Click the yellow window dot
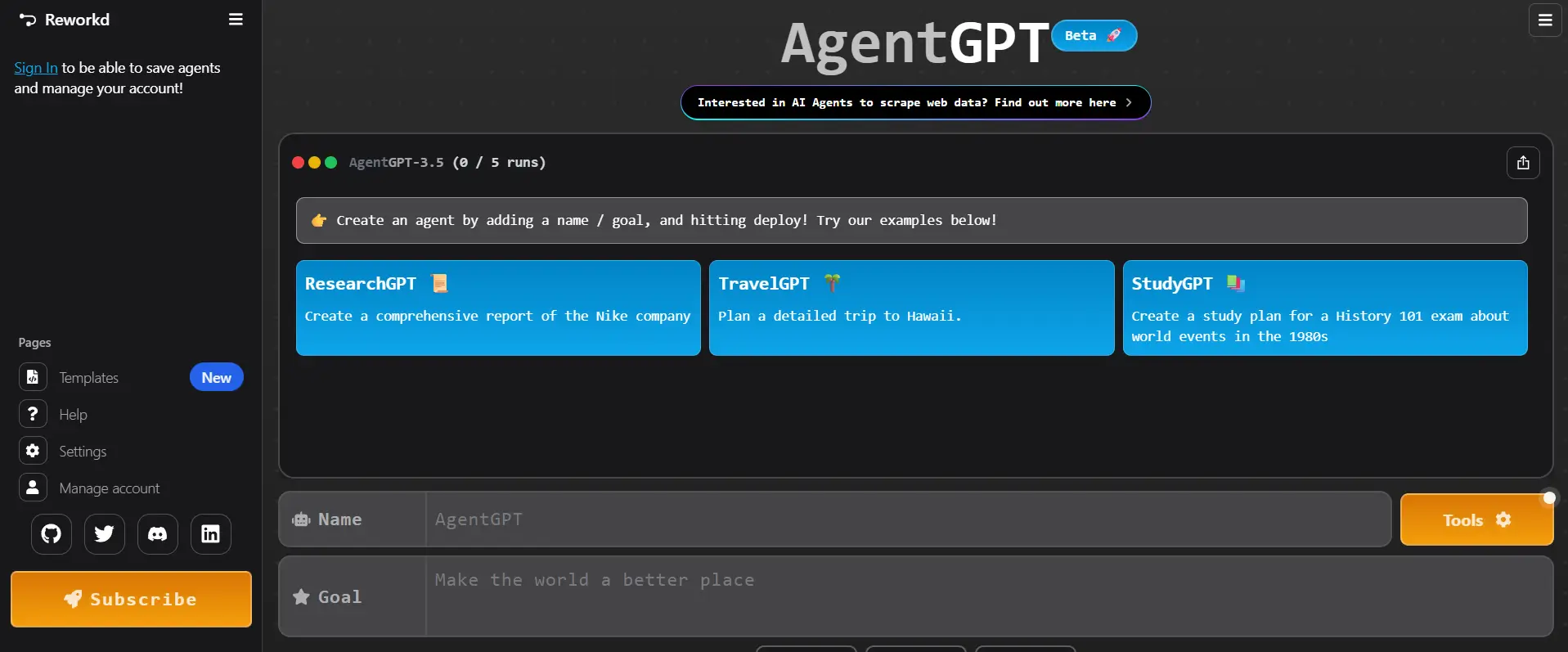The image size is (1568, 652). [x=315, y=163]
